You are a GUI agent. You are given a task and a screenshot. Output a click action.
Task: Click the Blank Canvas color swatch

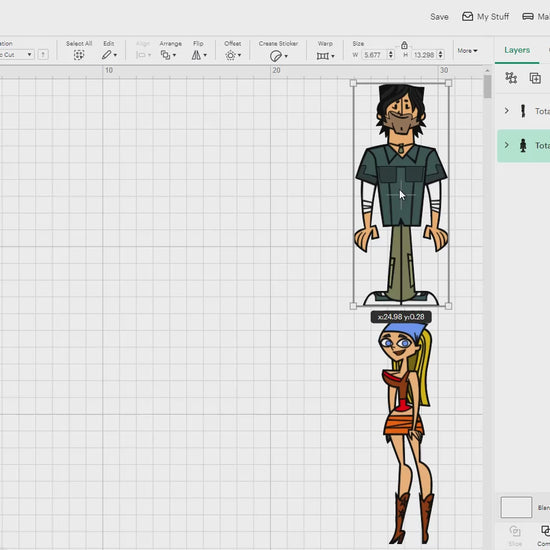tap(516, 507)
